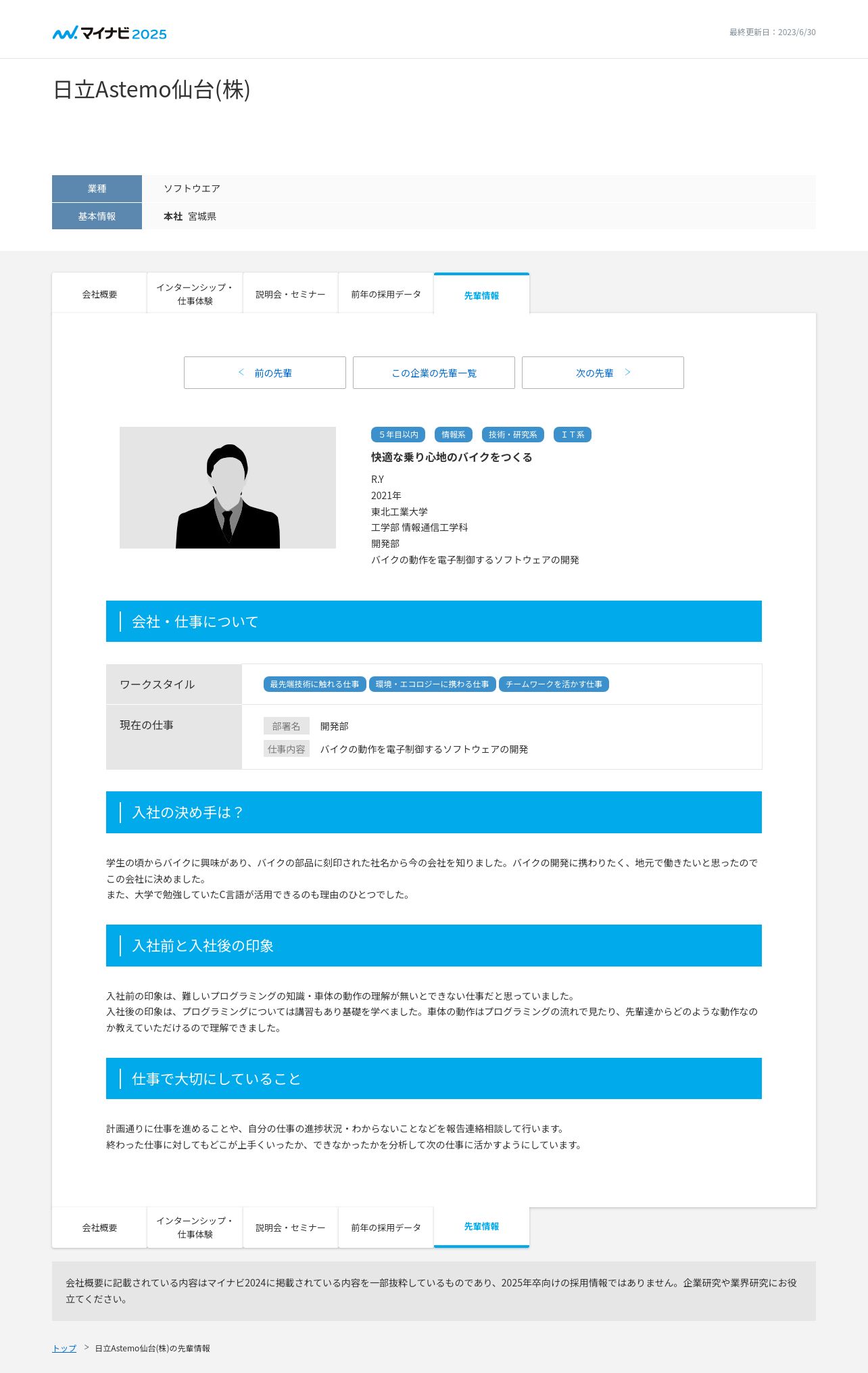The image size is (868, 1373).
Task: Click the 仕事で大切にしていること section header
Action: click(434, 1079)
